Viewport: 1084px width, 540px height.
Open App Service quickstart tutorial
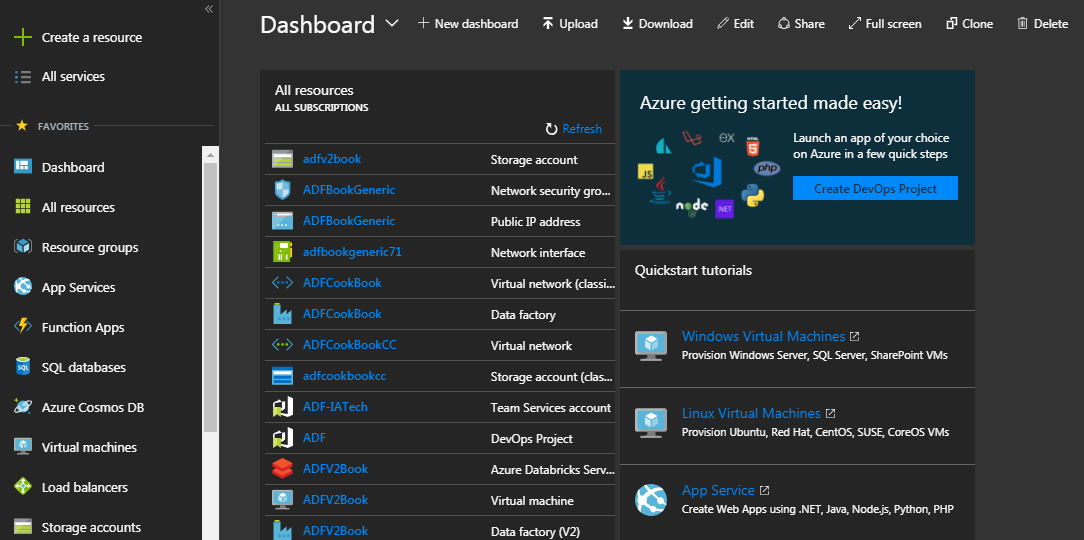click(x=718, y=490)
